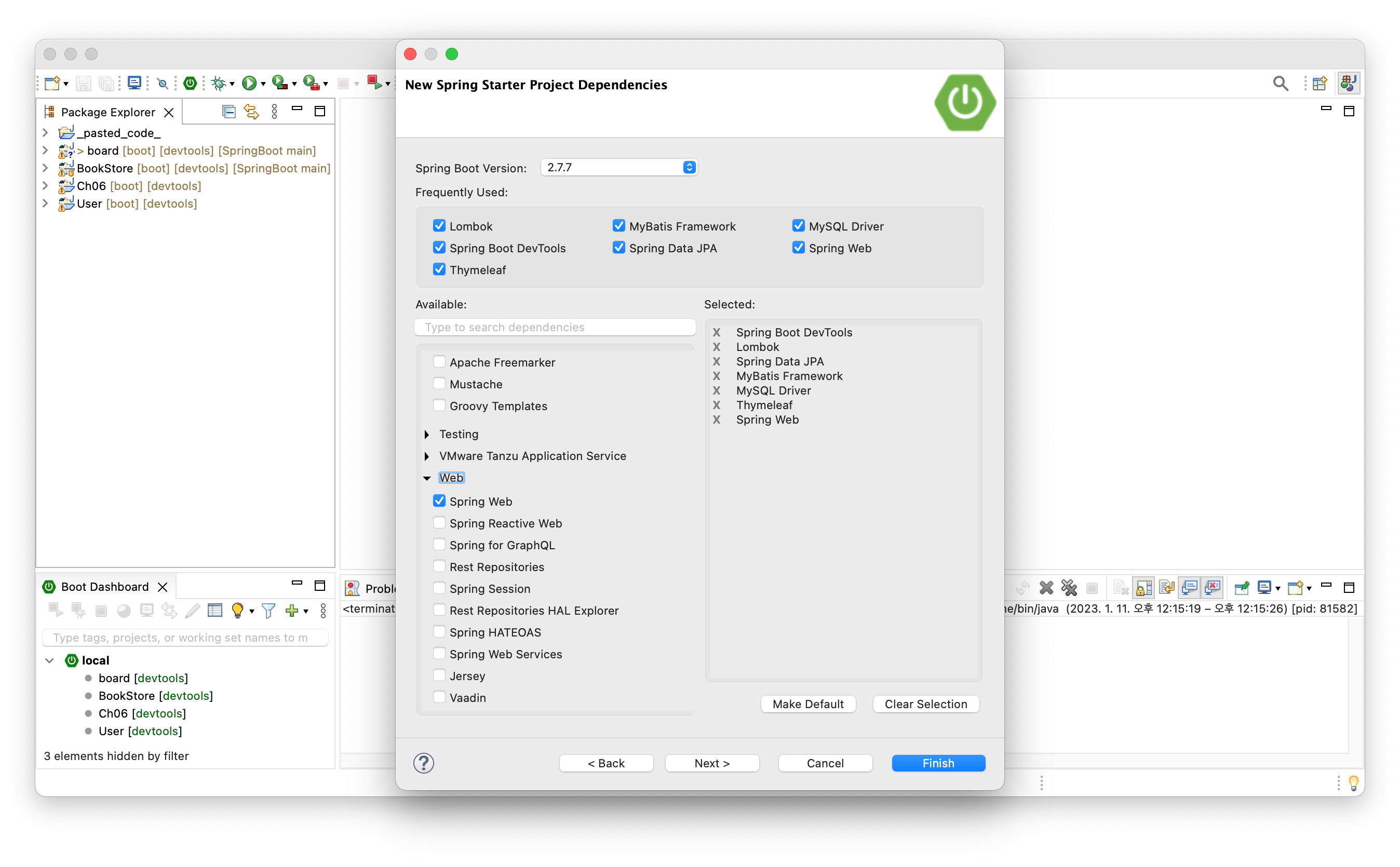Click Link with Editor icon in Package Explorer
Viewport: 1400px width, 867px height.
(251, 111)
